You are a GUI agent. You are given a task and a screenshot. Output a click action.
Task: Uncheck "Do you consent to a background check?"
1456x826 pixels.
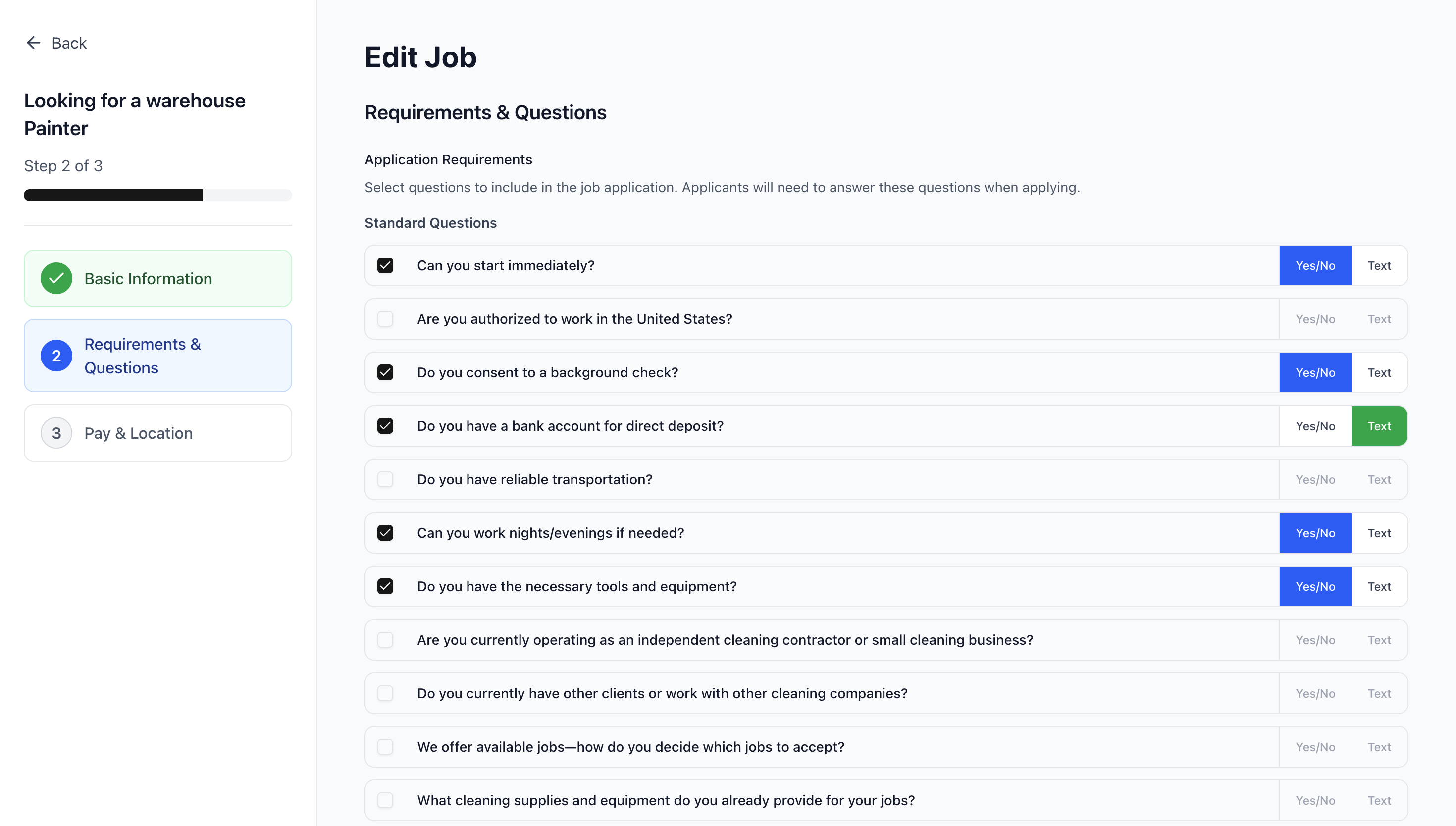[386, 372]
